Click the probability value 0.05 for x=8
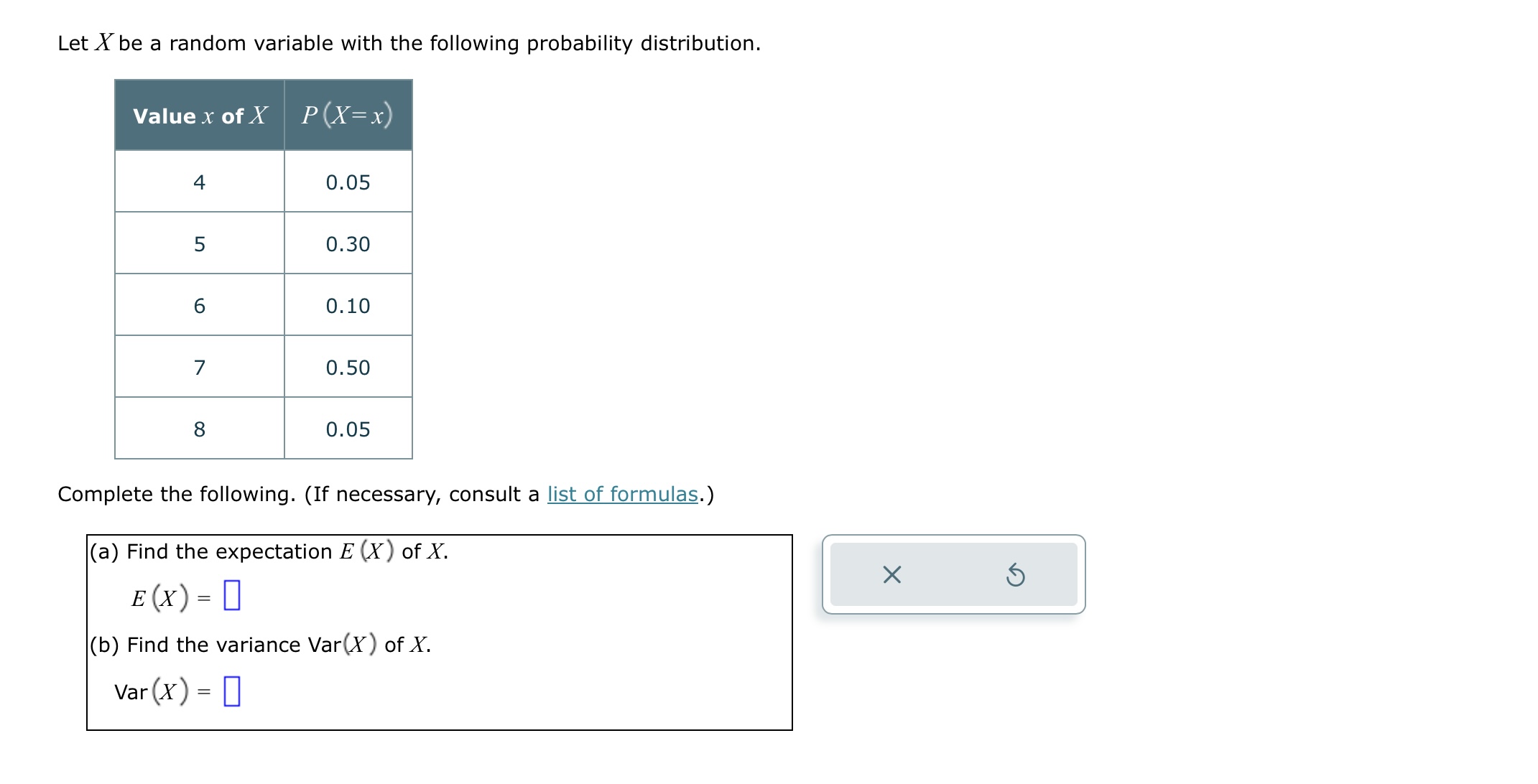 [x=348, y=429]
